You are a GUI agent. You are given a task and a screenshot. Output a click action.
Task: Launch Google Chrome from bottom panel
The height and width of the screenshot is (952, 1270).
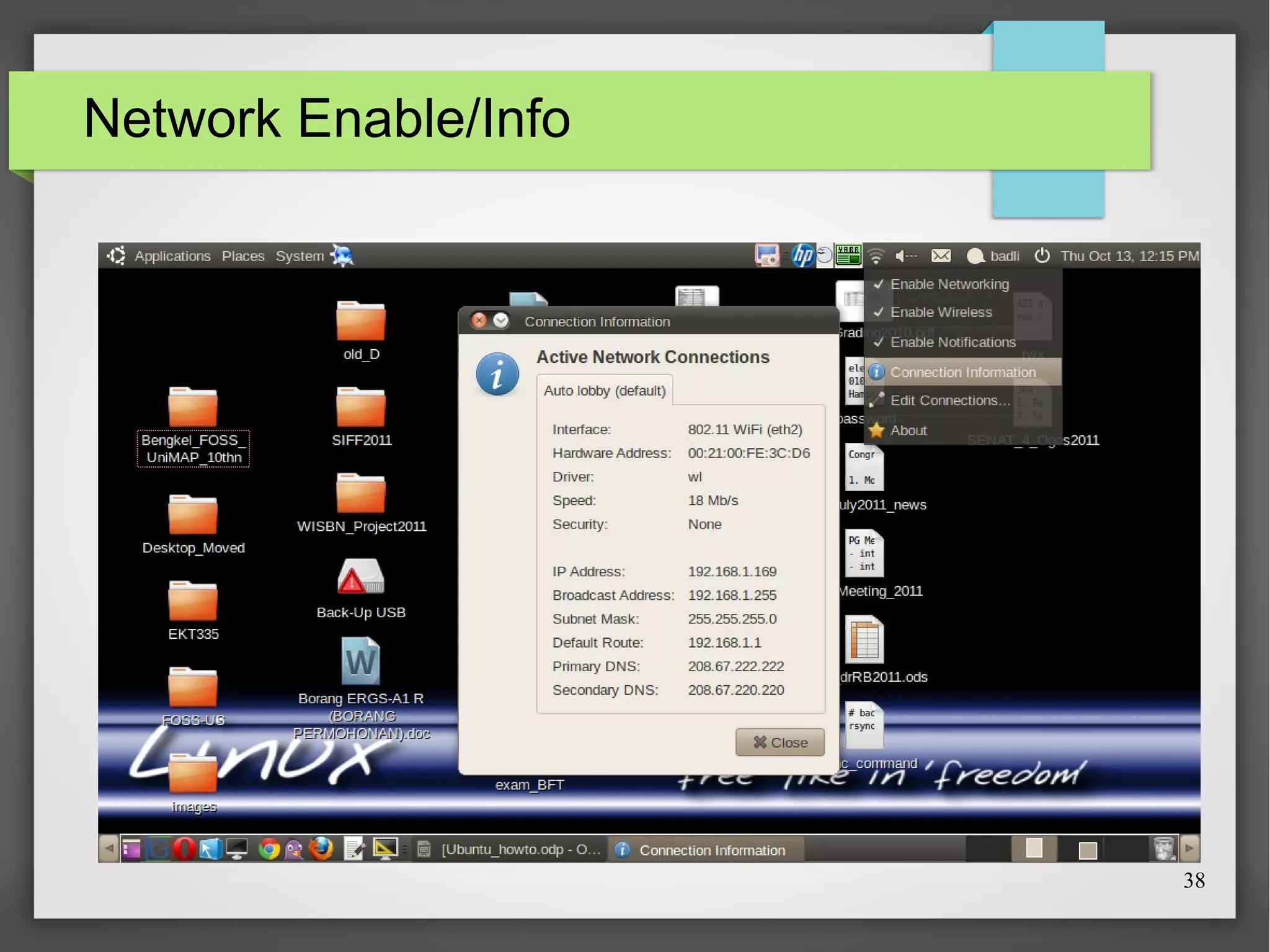269,848
